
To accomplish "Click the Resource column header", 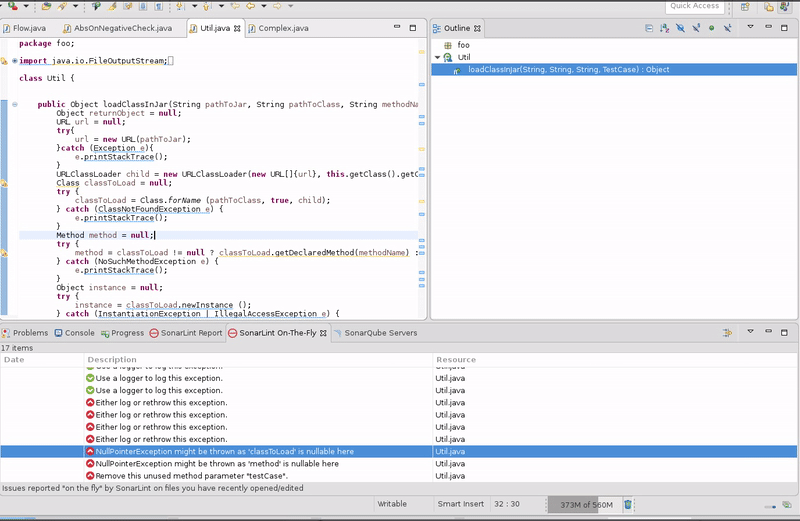I will (455, 359).
